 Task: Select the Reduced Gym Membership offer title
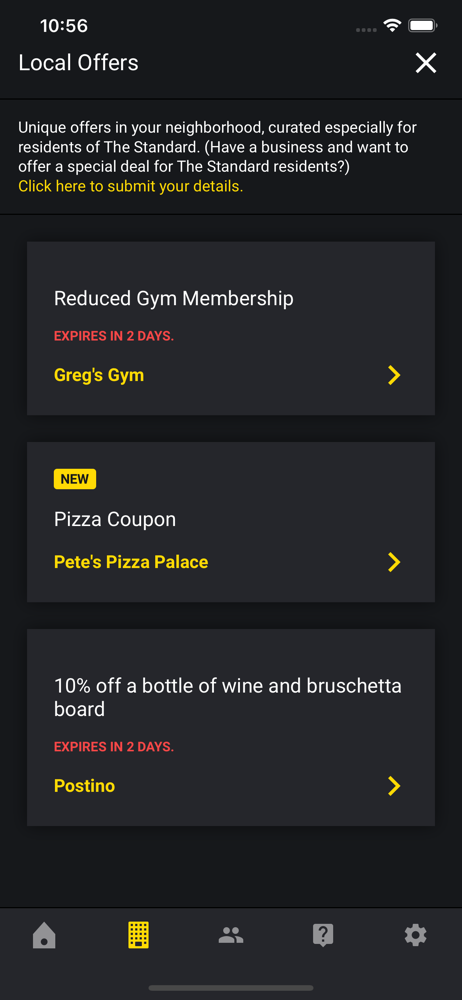[174, 298]
